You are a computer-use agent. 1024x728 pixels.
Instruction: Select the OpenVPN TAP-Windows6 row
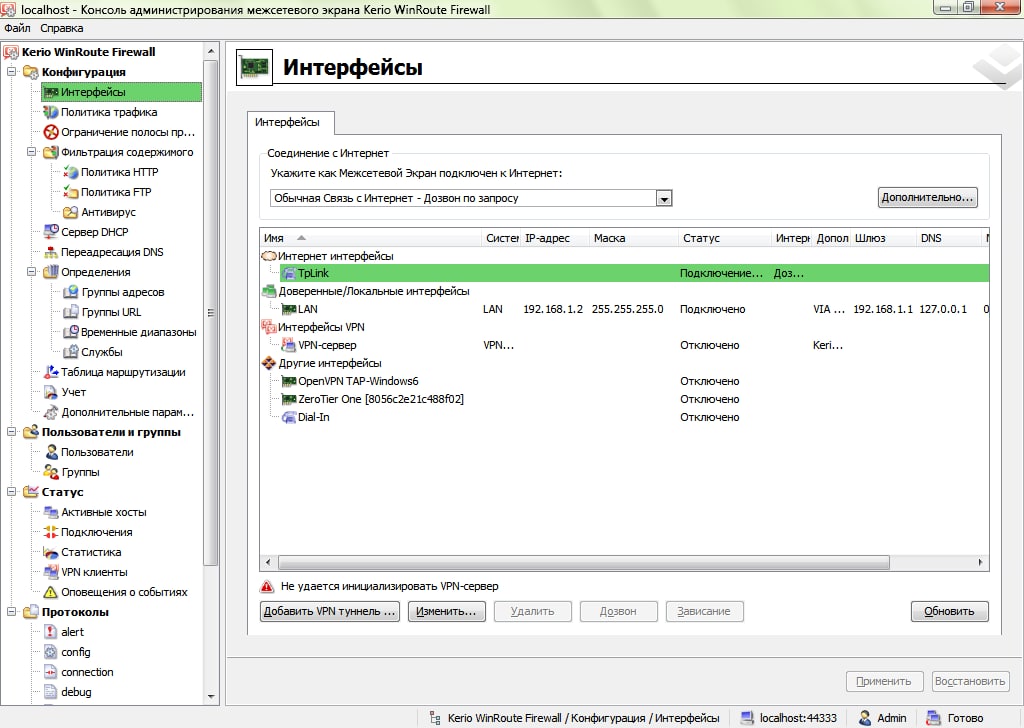pyautogui.click(x=624, y=381)
